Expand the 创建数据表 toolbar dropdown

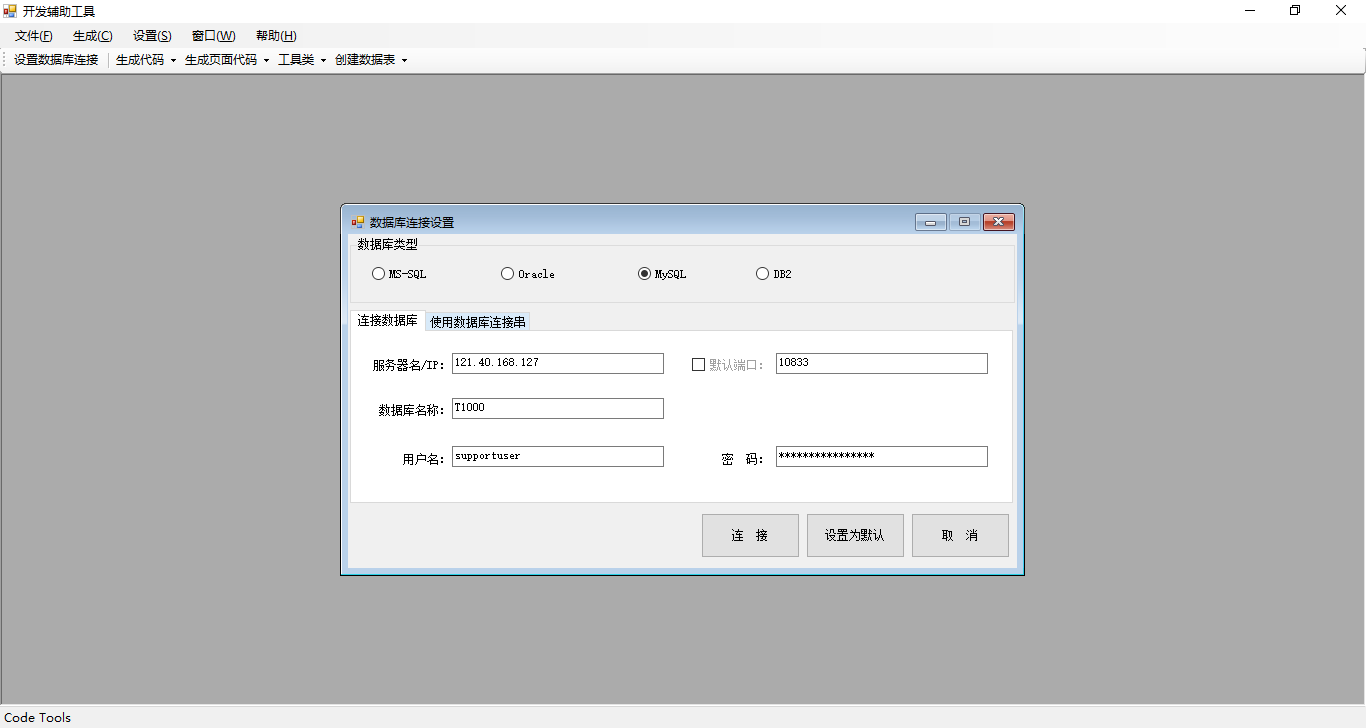click(404, 60)
